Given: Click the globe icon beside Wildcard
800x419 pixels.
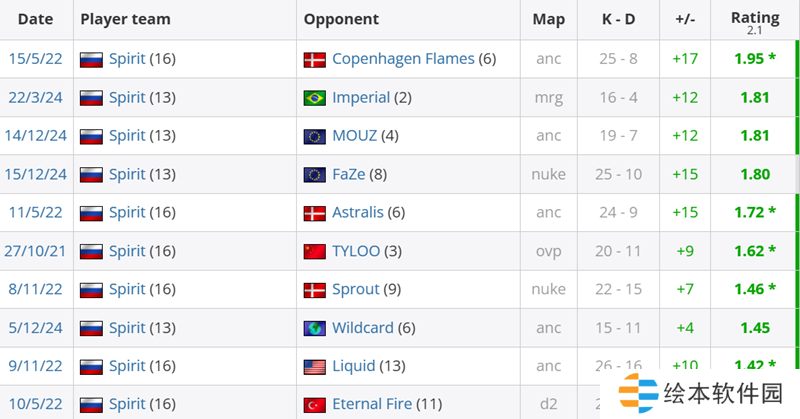Looking at the screenshot, I should point(315,328).
